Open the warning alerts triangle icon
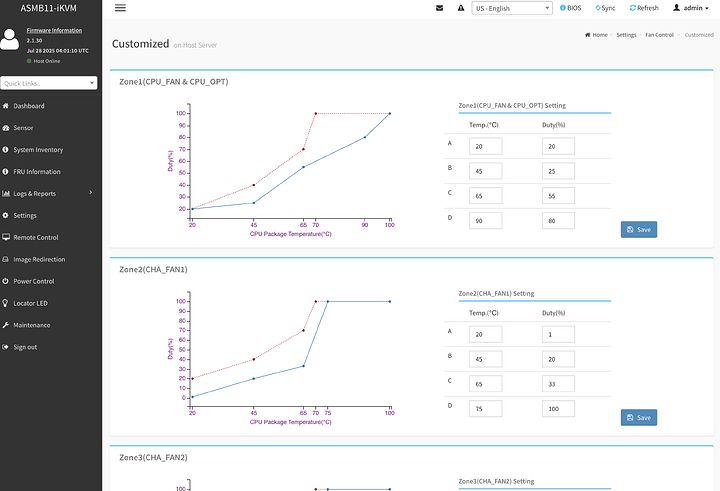Viewport: 720px width, 491px height. [x=460, y=8]
